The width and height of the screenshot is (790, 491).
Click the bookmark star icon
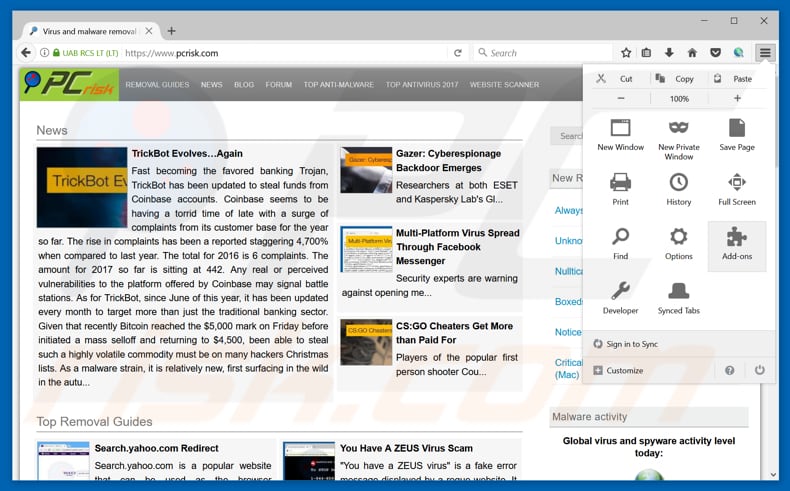click(x=626, y=52)
